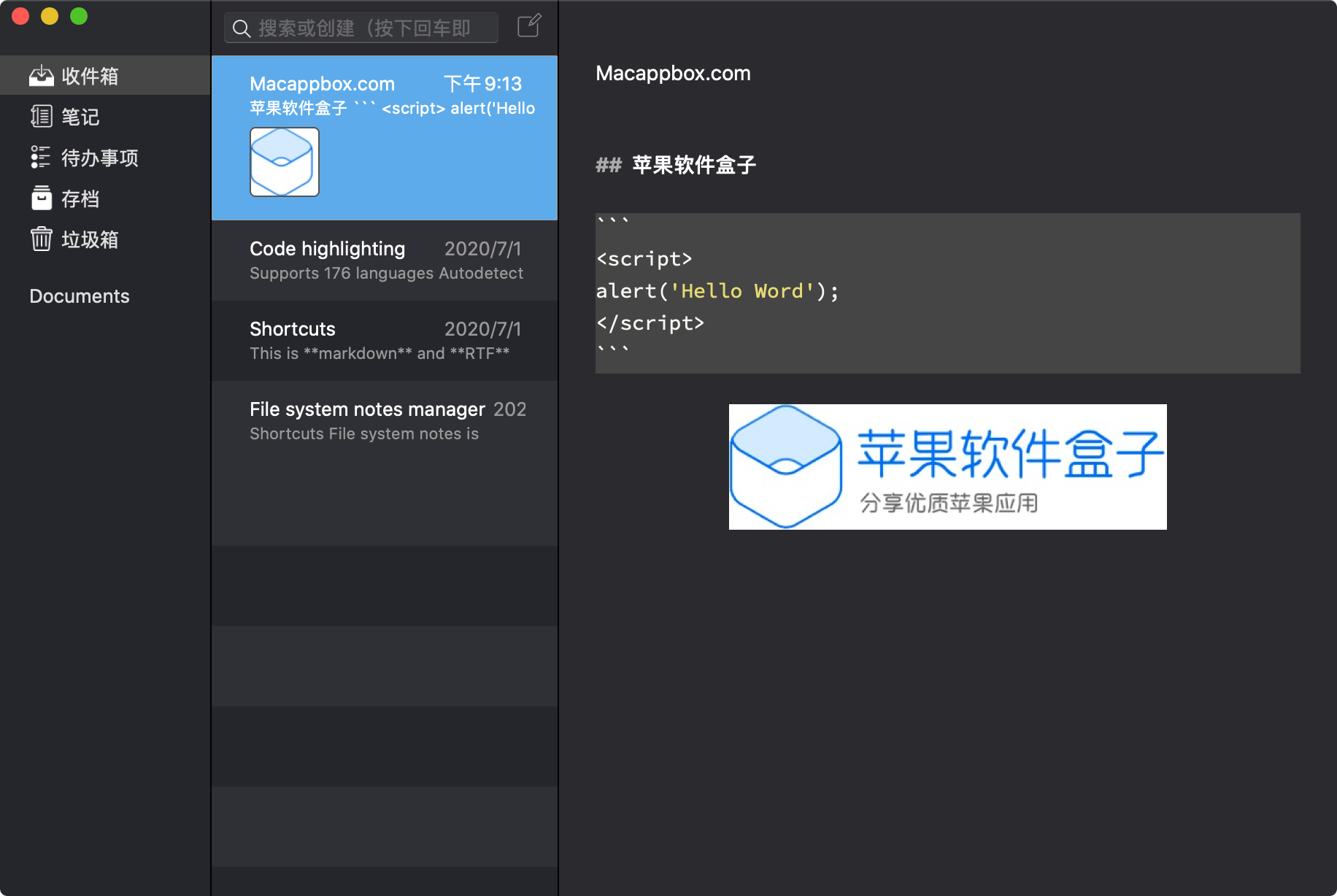Click the notebook icon beside 笔记
This screenshot has width=1337, height=896.
coord(42,116)
